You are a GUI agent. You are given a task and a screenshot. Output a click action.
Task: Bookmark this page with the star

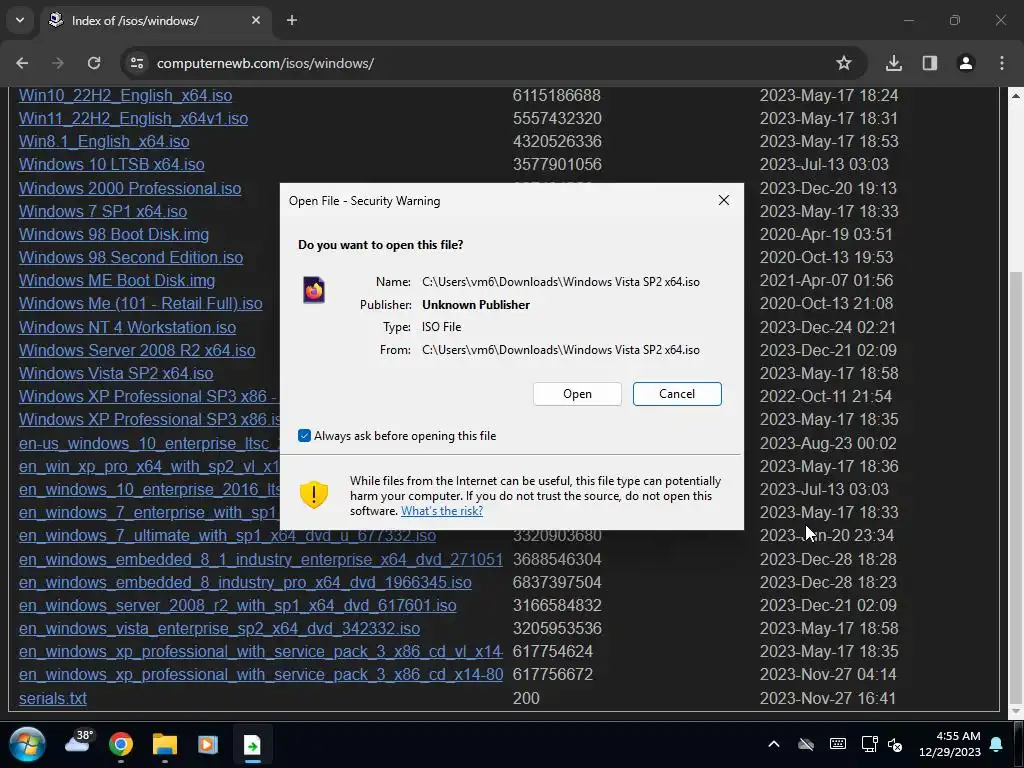tap(844, 63)
